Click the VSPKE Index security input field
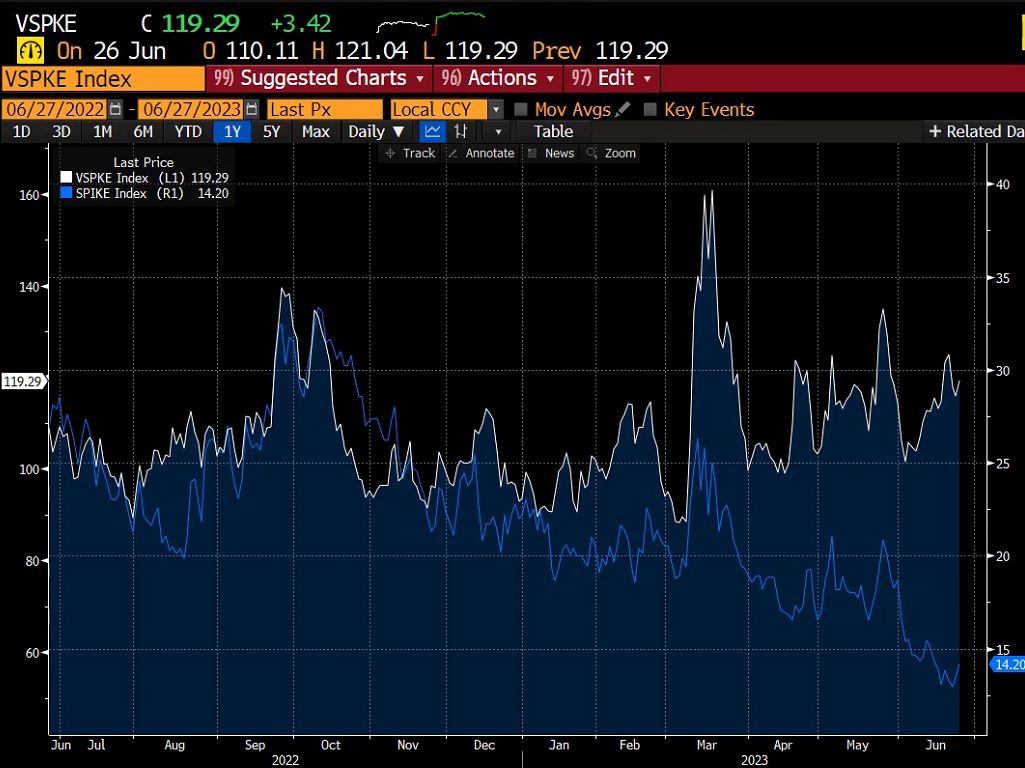The image size is (1025, 768). pyautogui.click(x=103, y=79)
